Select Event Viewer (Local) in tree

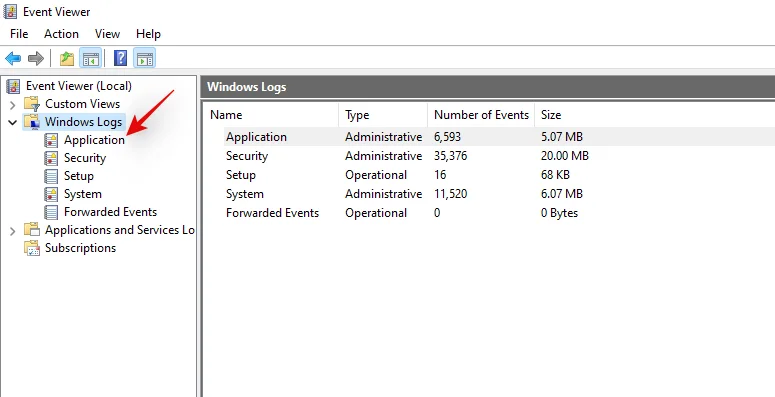point(79,86)
